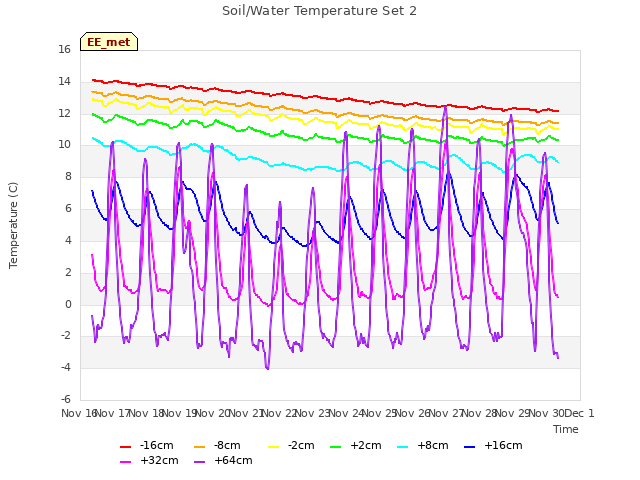Toggle the -8cm legend entry
This screenshot has width=640, height=480.
[x=217, y=445]
